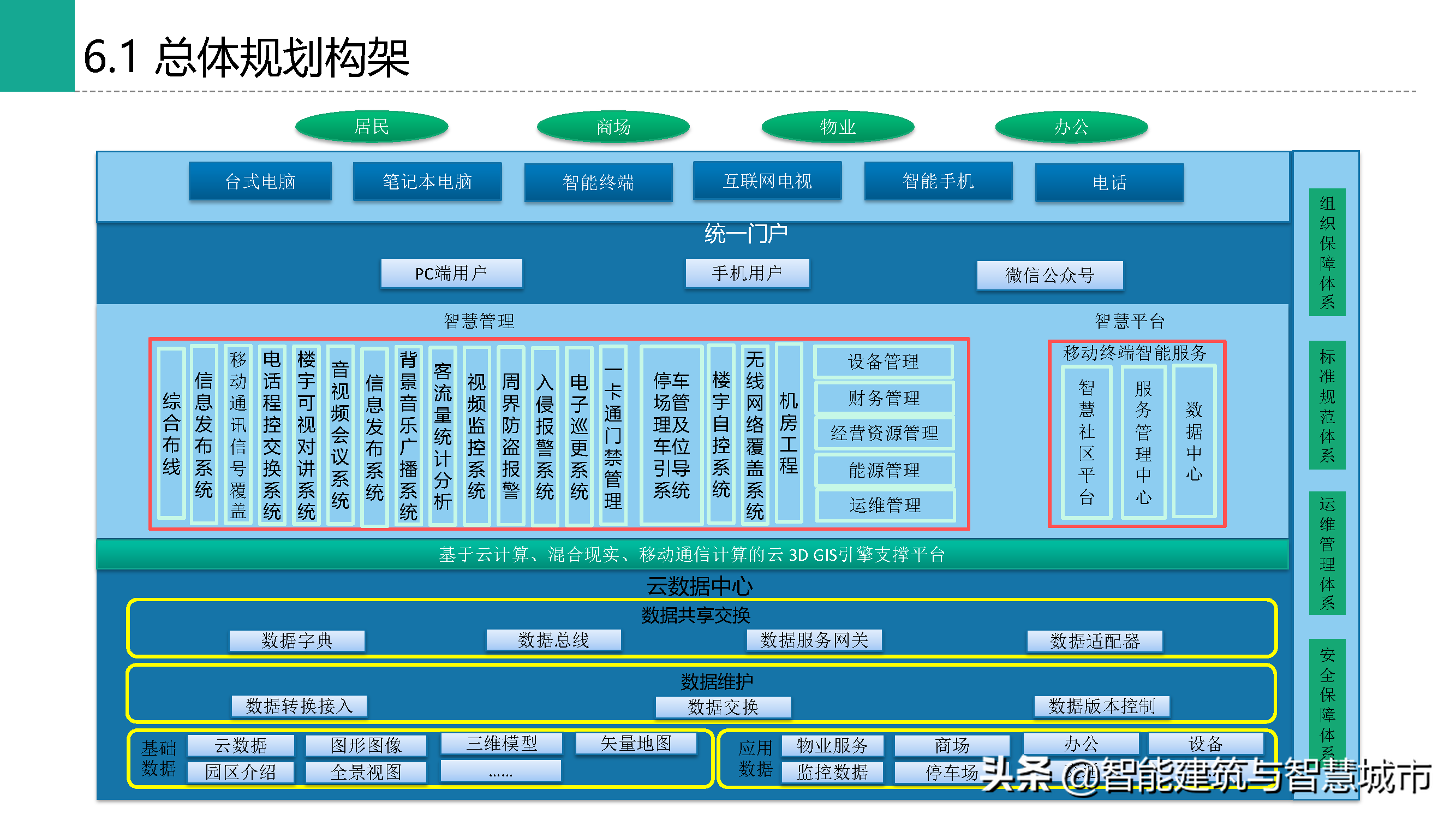Click the 视频监控系统 vertical box
Screen dimensions: 1456x819
pyautogui.click(x=476, y=436)
